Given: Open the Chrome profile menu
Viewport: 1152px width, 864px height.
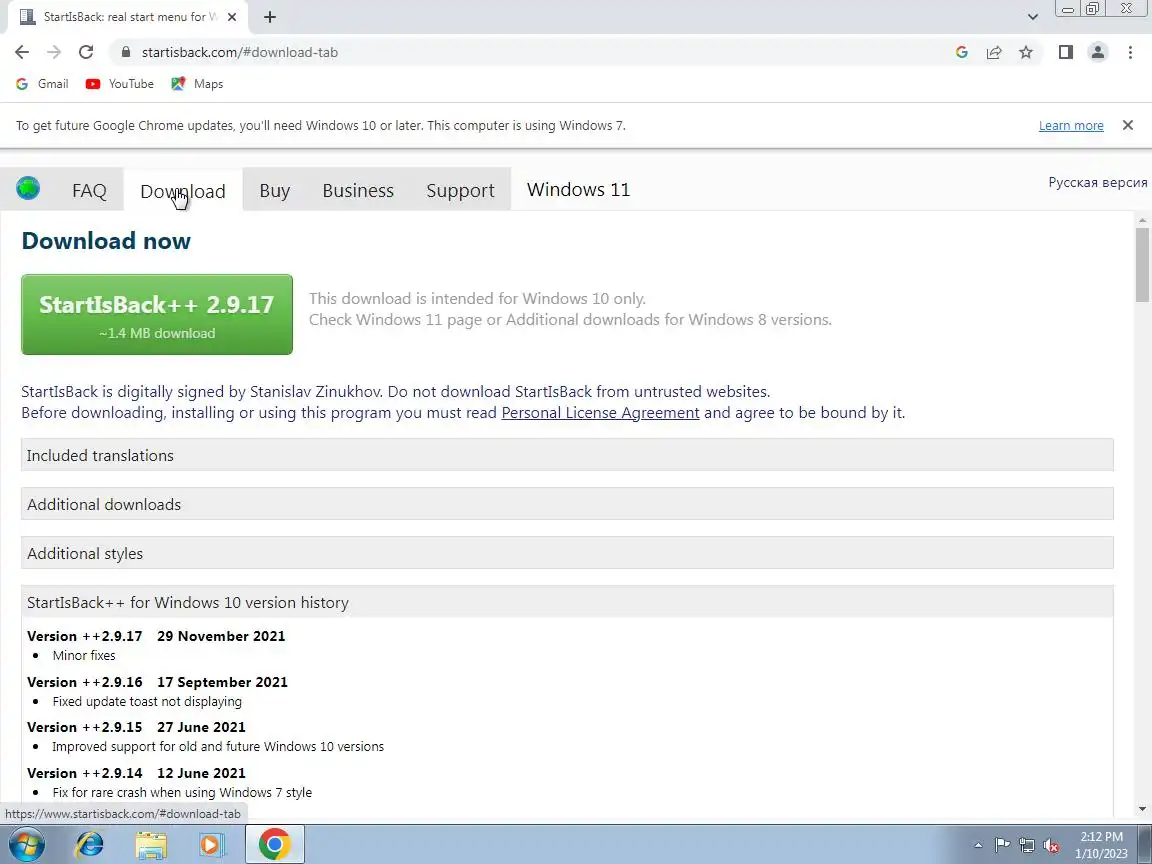Looking at the screenshot, I should click(1098, 52).
